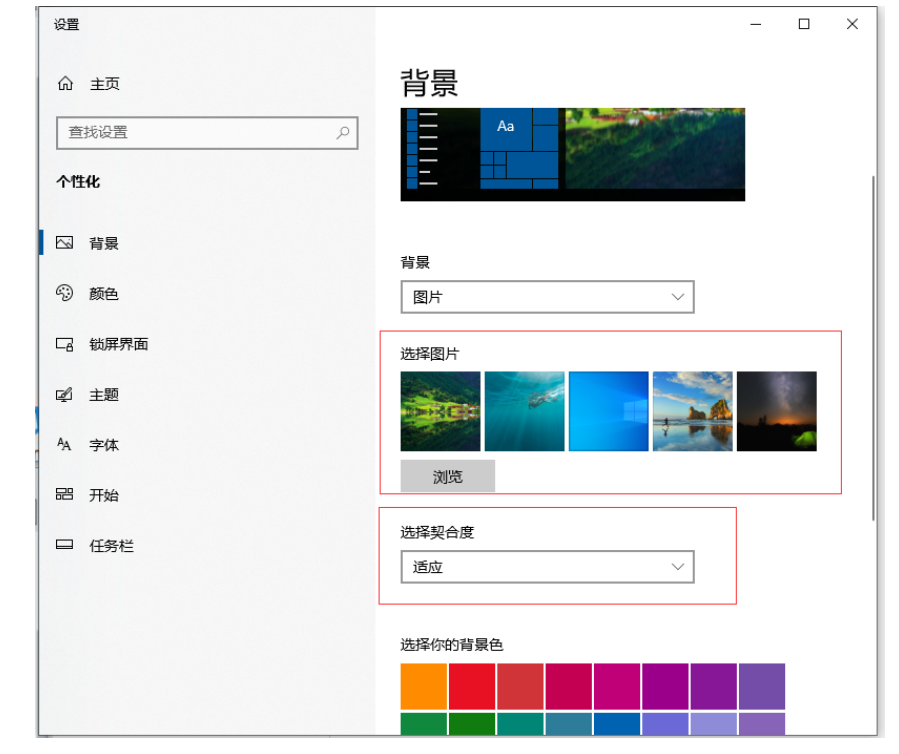
Task: Maximize the Settings window
Action: 804,24
